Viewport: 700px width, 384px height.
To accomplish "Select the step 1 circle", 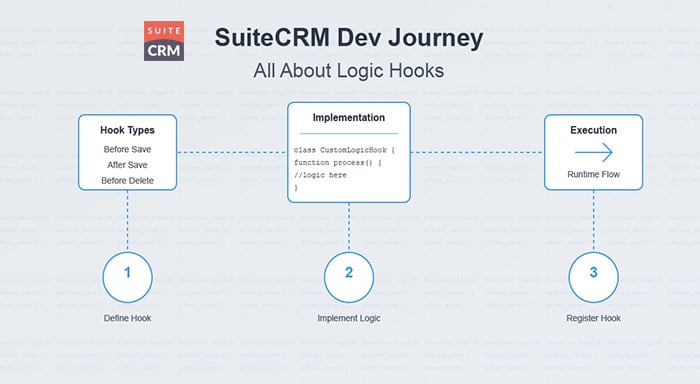I will coord(127,277).
